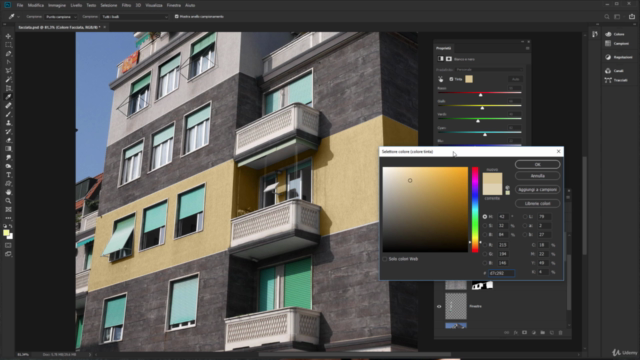Image resolution: width=640 pixels, height=360 pixels.
Task: Select the Eyedropper tool in the toolbar
Action: (x=8, y=97)
